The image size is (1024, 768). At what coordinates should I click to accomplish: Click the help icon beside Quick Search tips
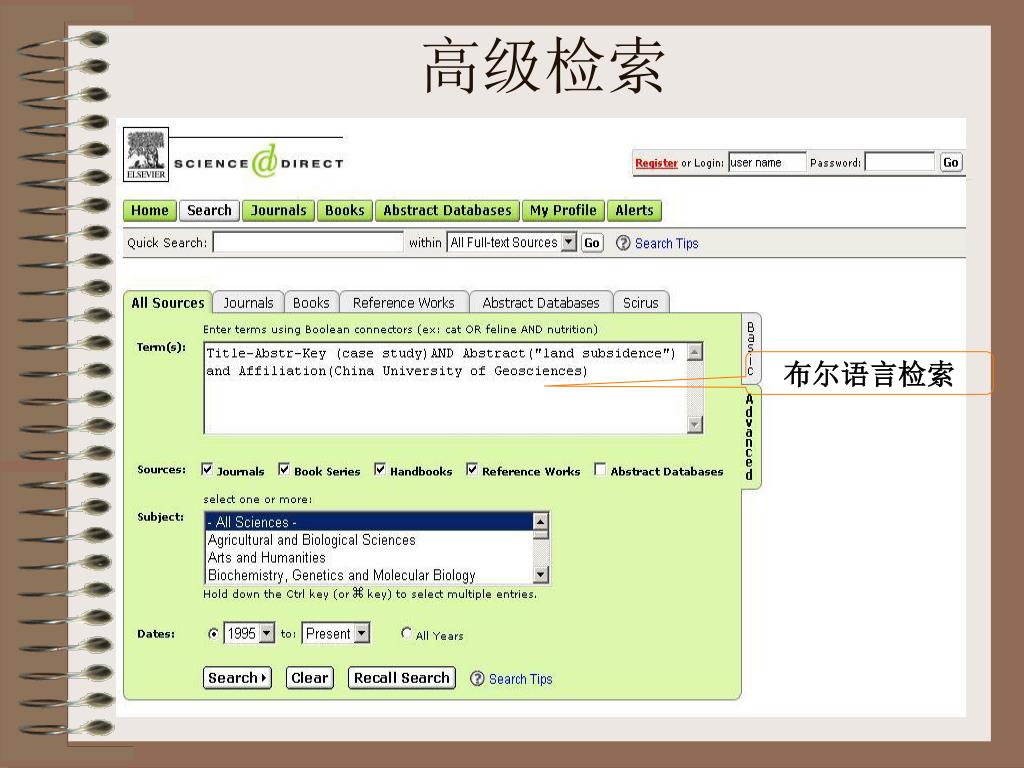pos(623,243)
